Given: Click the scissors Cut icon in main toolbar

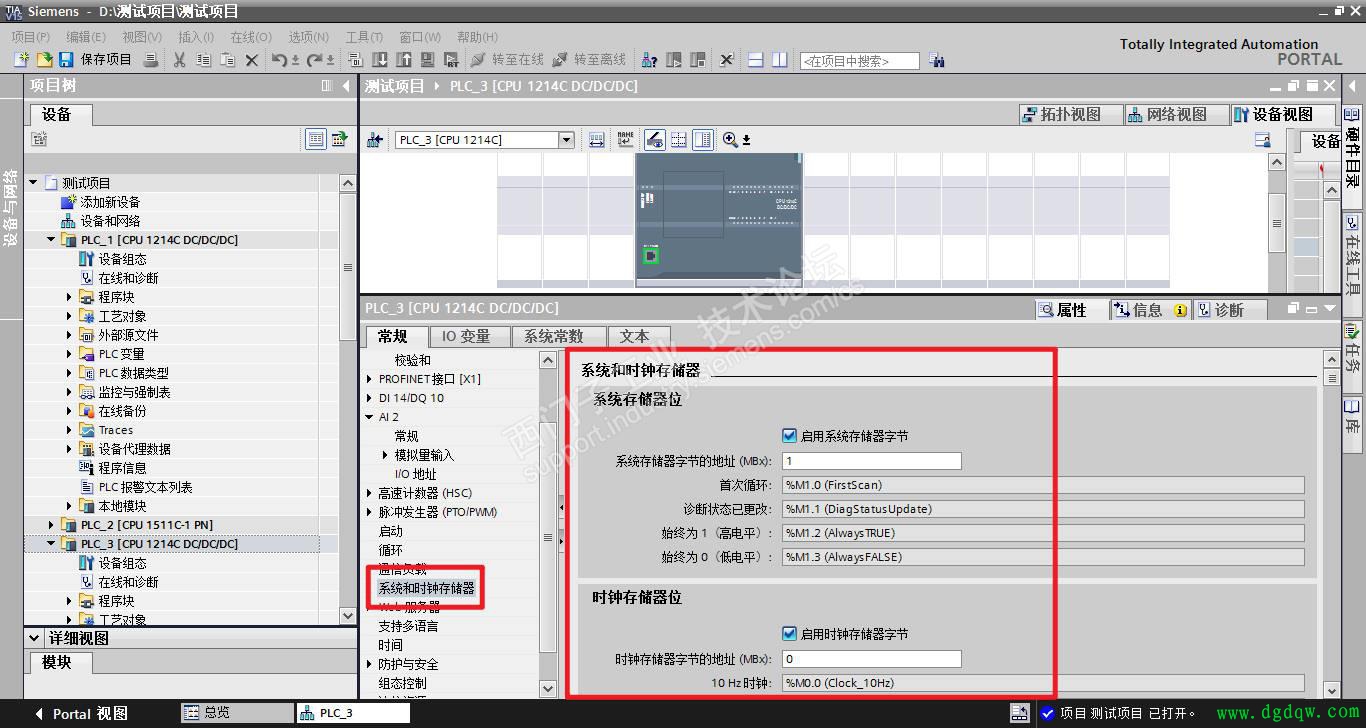Looking at the screenshot, I should (x=179, y=60).
